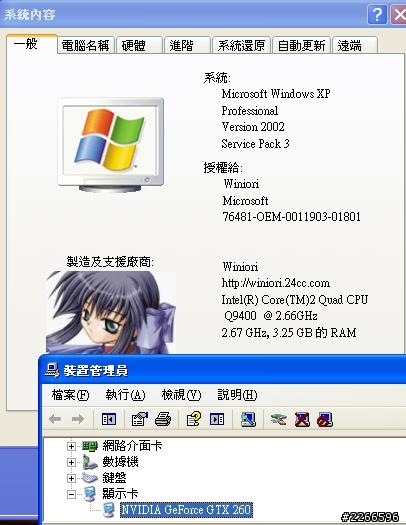Click the forward arrow in Device Manager toolbar

pyautogui.click(x=78, y=419)
